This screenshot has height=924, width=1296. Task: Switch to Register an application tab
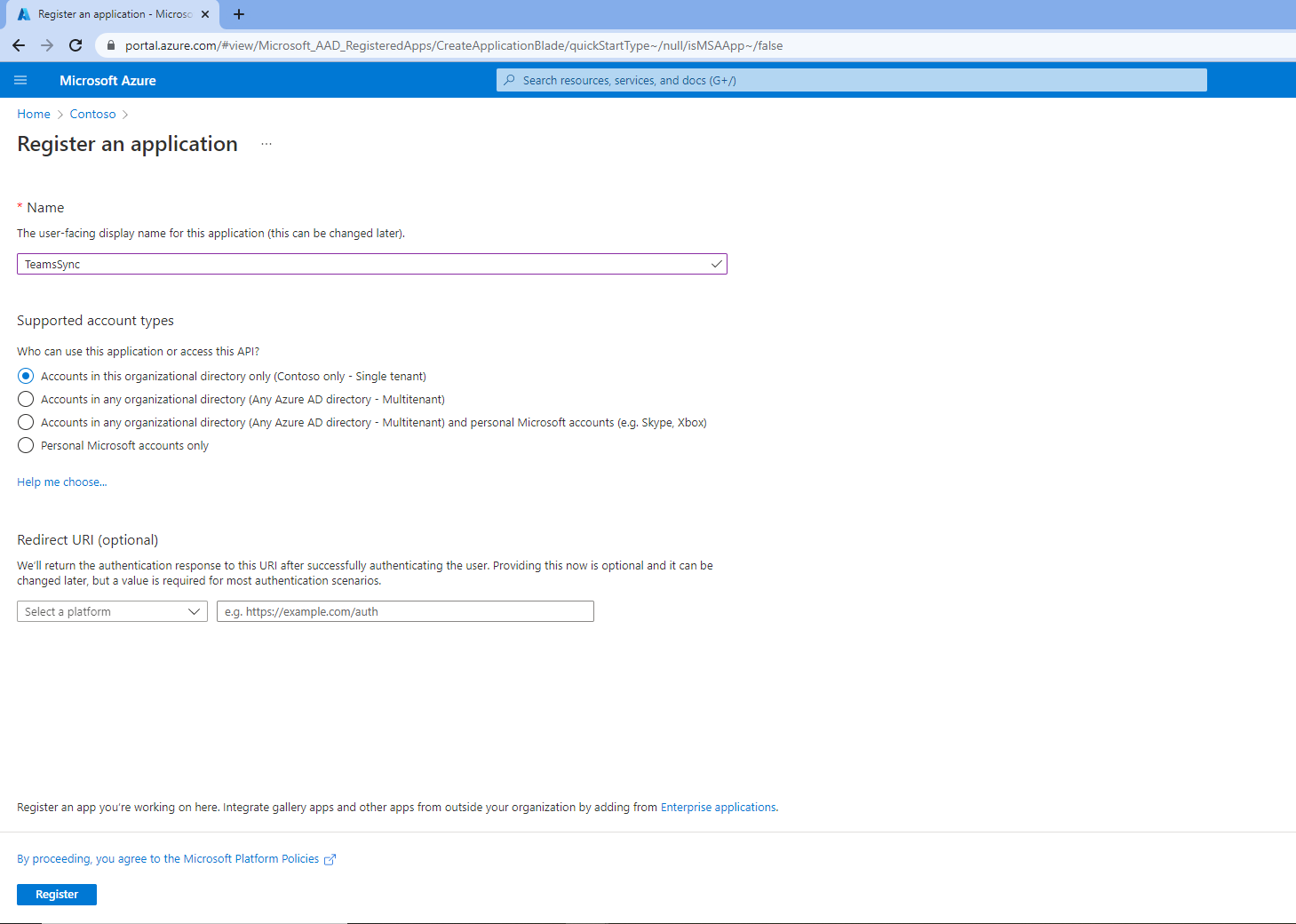coord(114,14)
